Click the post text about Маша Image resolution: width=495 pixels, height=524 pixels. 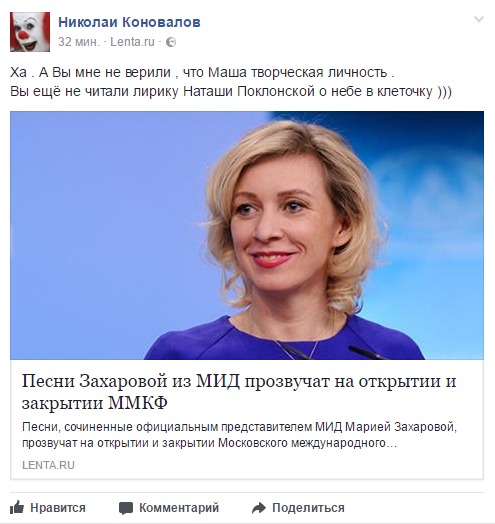(202, 72)
